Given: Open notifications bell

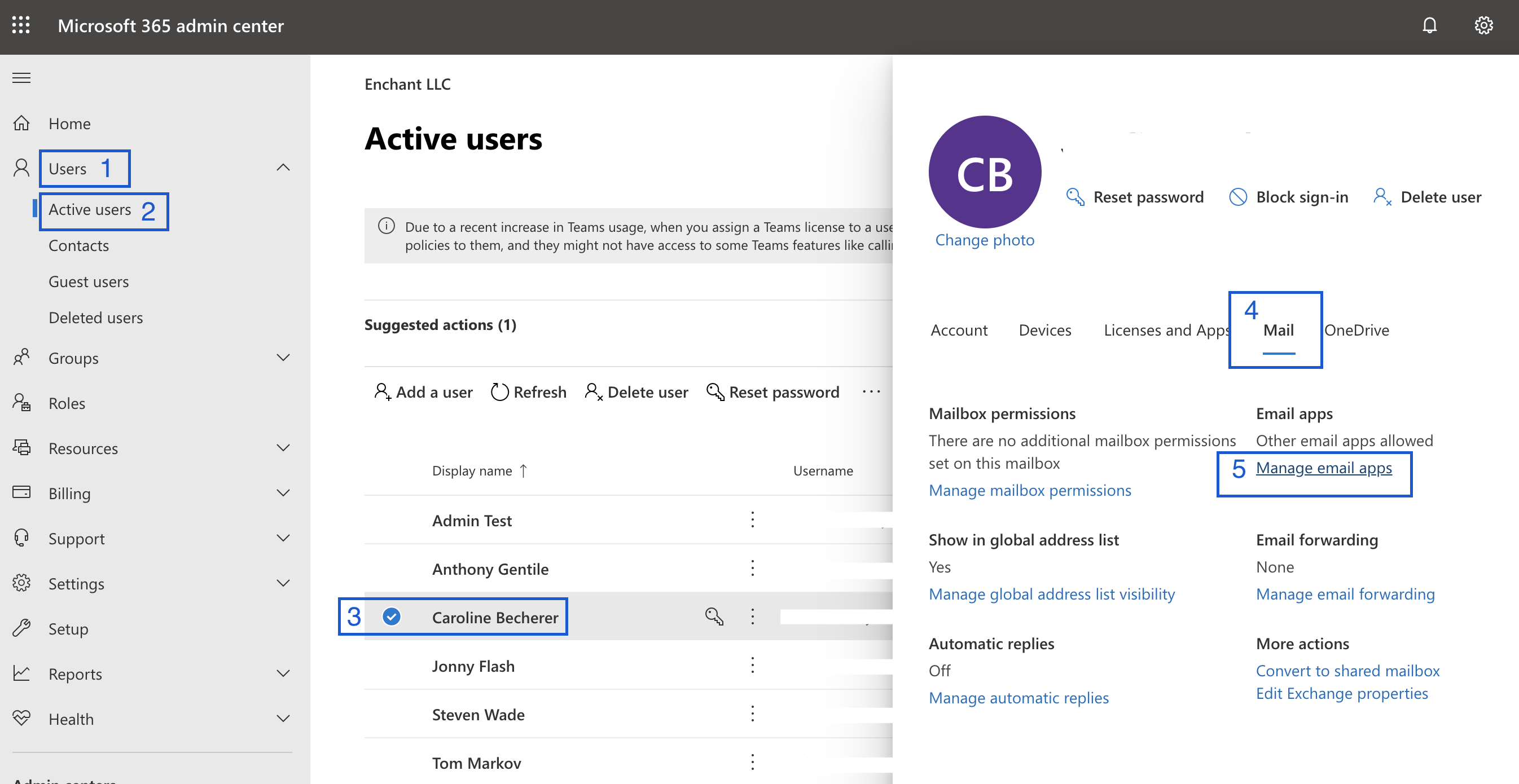Looking at the screenshot, I should [1429, 25].
